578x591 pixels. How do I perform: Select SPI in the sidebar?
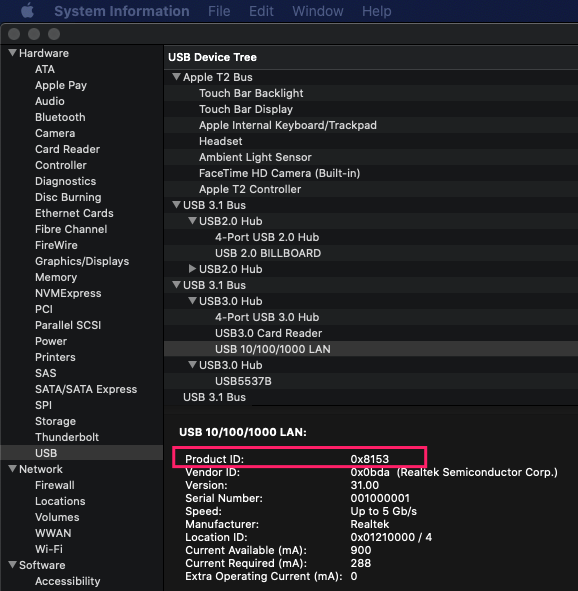[x=43, y=405]
